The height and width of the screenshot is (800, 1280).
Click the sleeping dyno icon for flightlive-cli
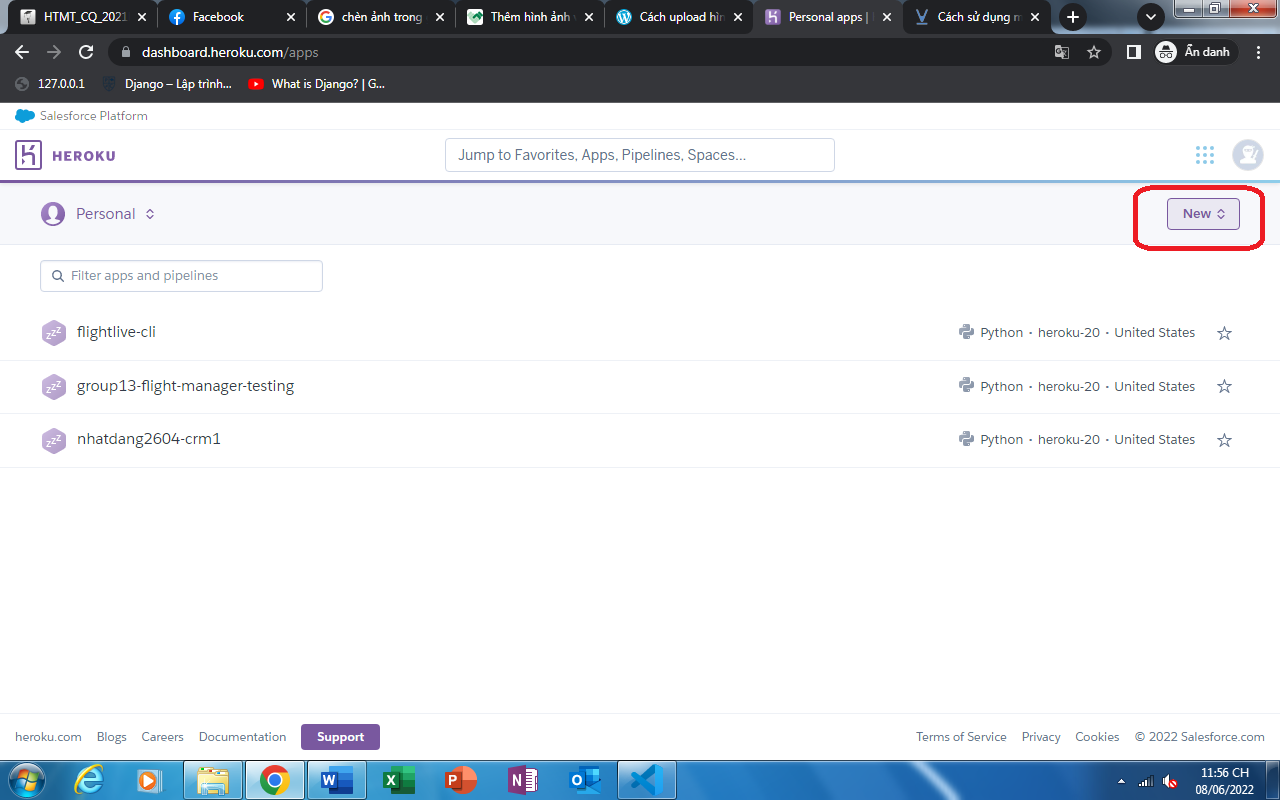click(x=54, y=333)
